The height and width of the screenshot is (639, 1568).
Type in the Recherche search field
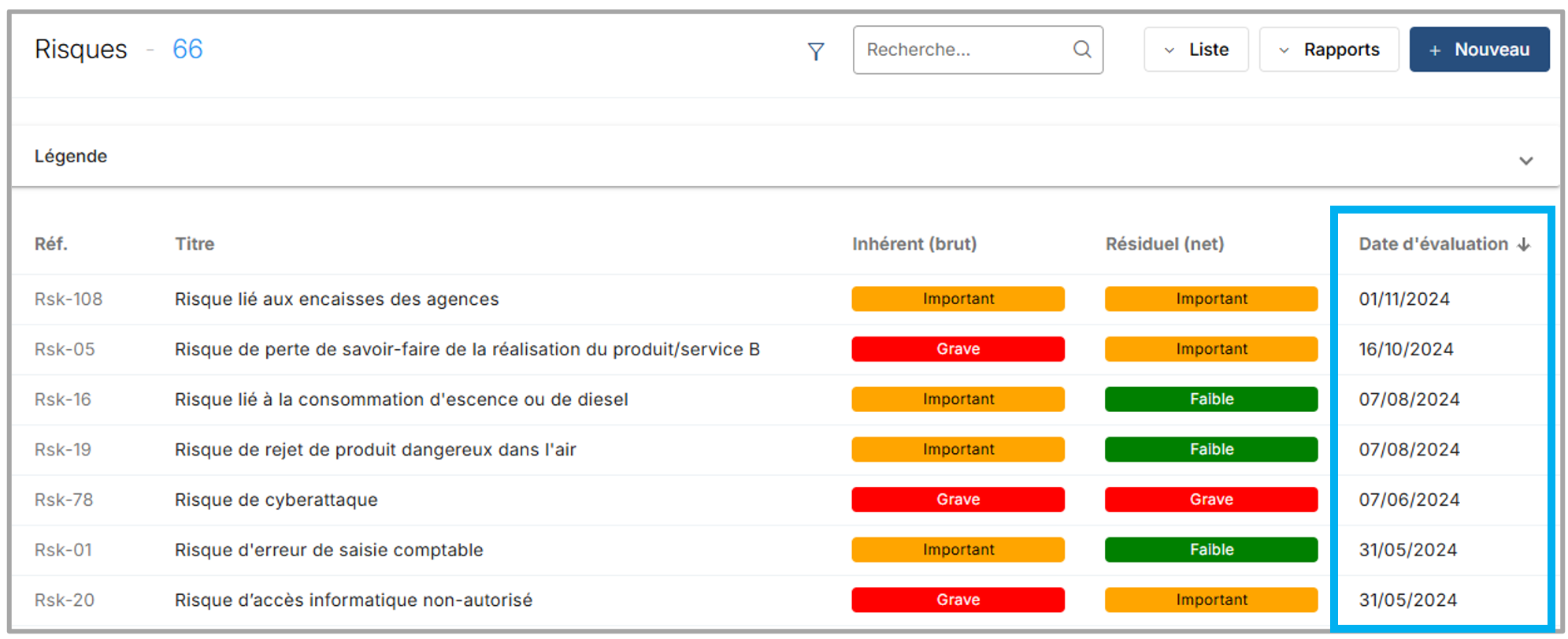pyautogui.click(x=965, y=50)
